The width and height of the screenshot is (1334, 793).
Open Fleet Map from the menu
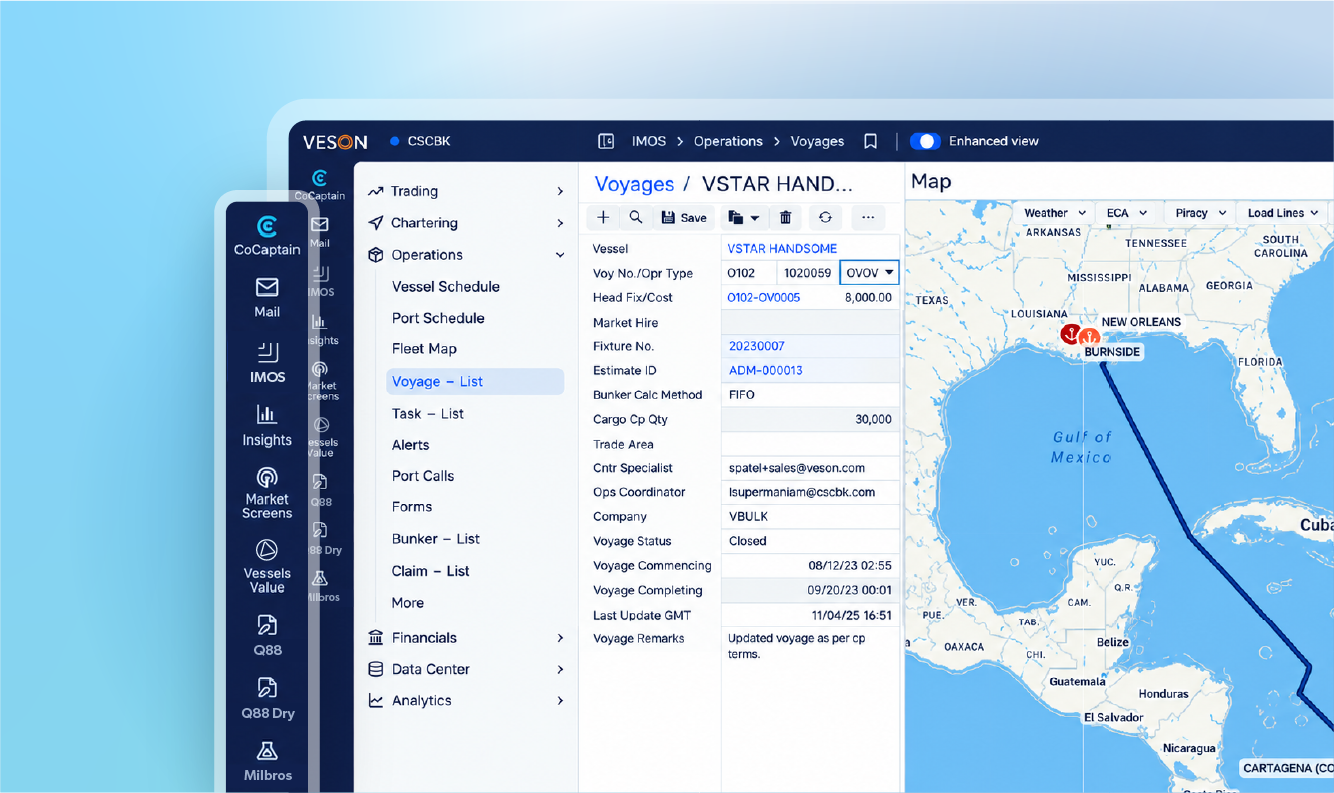pyautogui.click(x=424, y=349)
